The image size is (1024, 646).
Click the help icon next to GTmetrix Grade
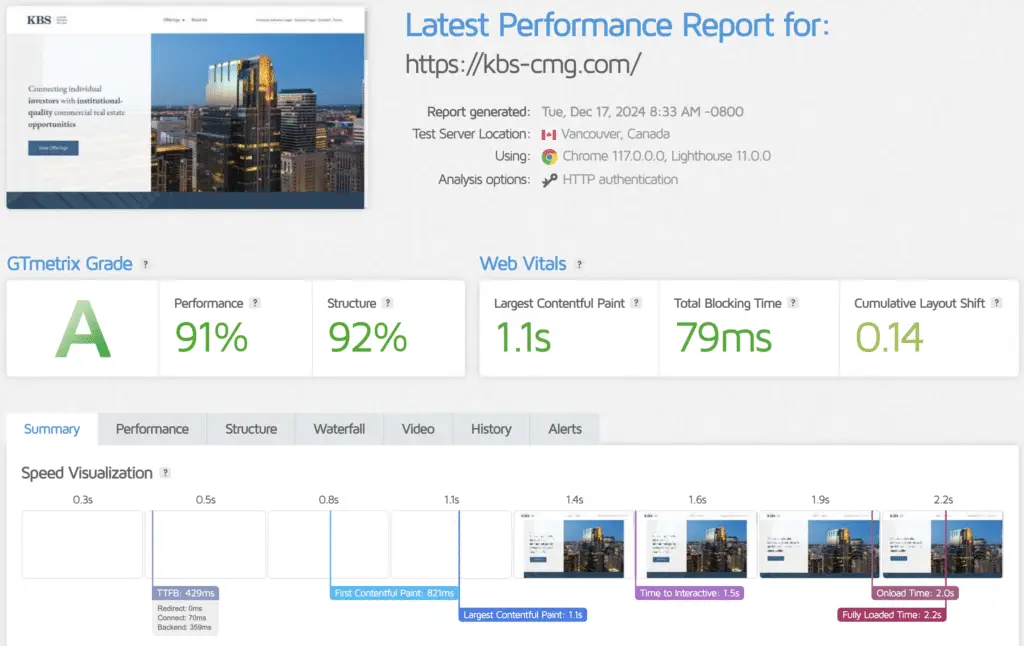click(x=146, y=265)
